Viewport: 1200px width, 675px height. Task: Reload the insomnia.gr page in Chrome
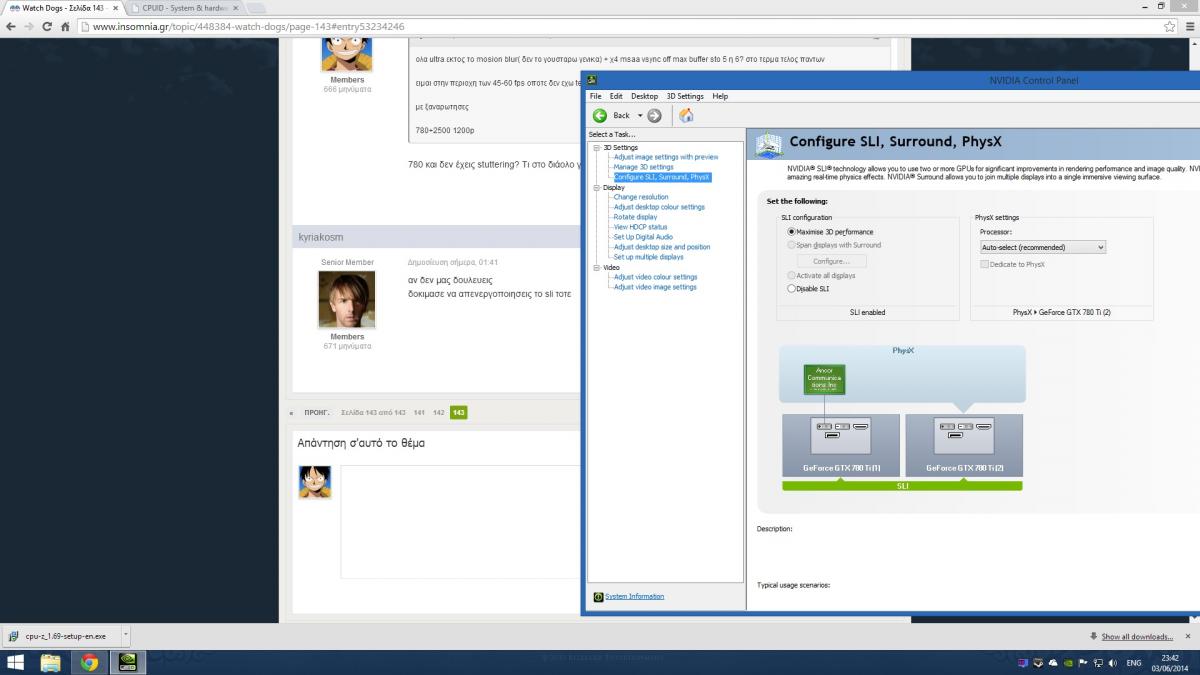(47, 27)
